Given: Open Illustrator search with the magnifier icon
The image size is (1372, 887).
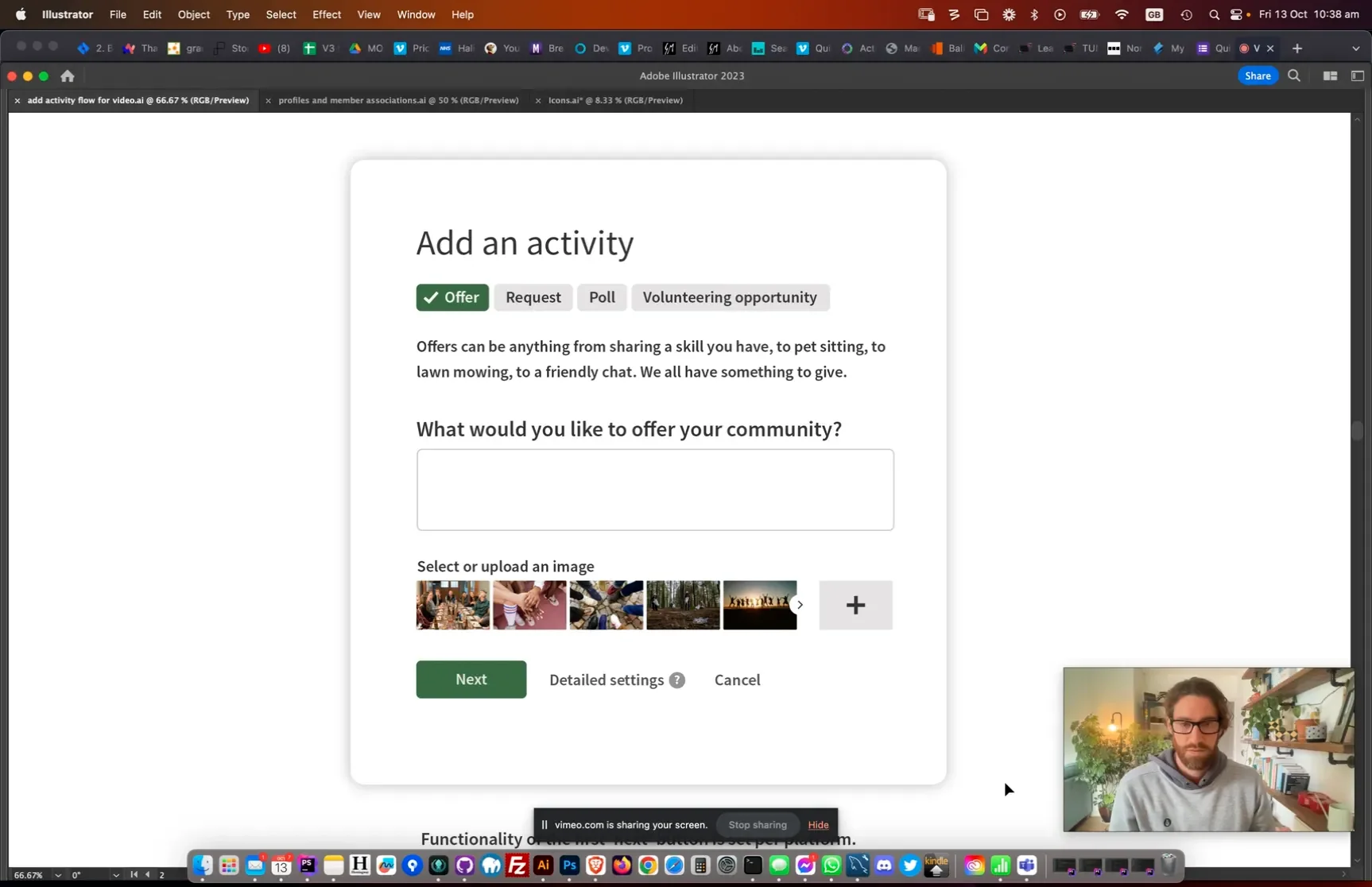Looking at the screenshot, I should pos(1294,76).
